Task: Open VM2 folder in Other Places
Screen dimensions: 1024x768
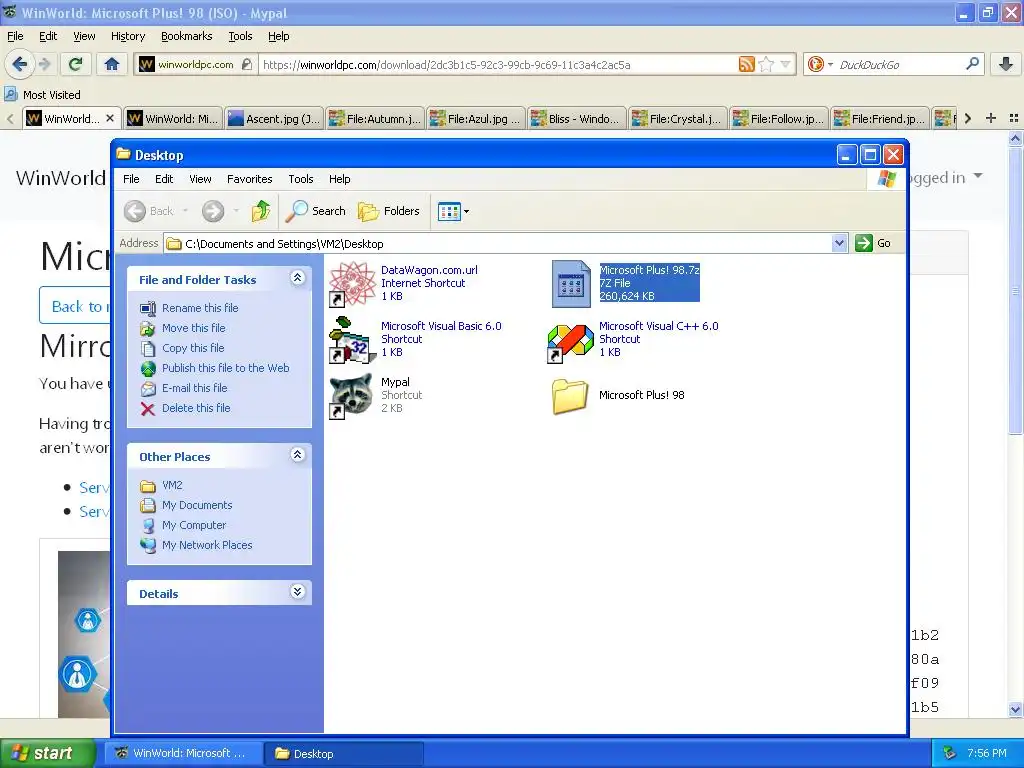Action: tap(172, 485)
